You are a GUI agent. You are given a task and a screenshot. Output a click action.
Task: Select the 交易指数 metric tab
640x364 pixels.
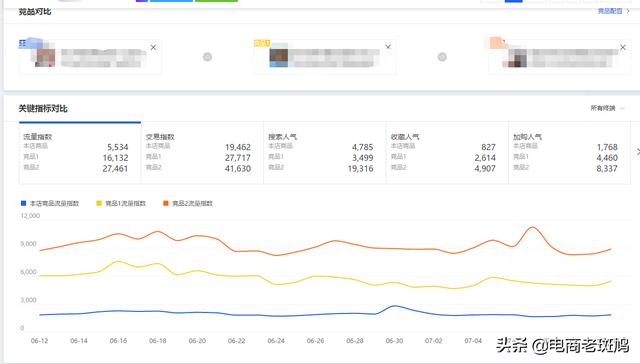202,153
